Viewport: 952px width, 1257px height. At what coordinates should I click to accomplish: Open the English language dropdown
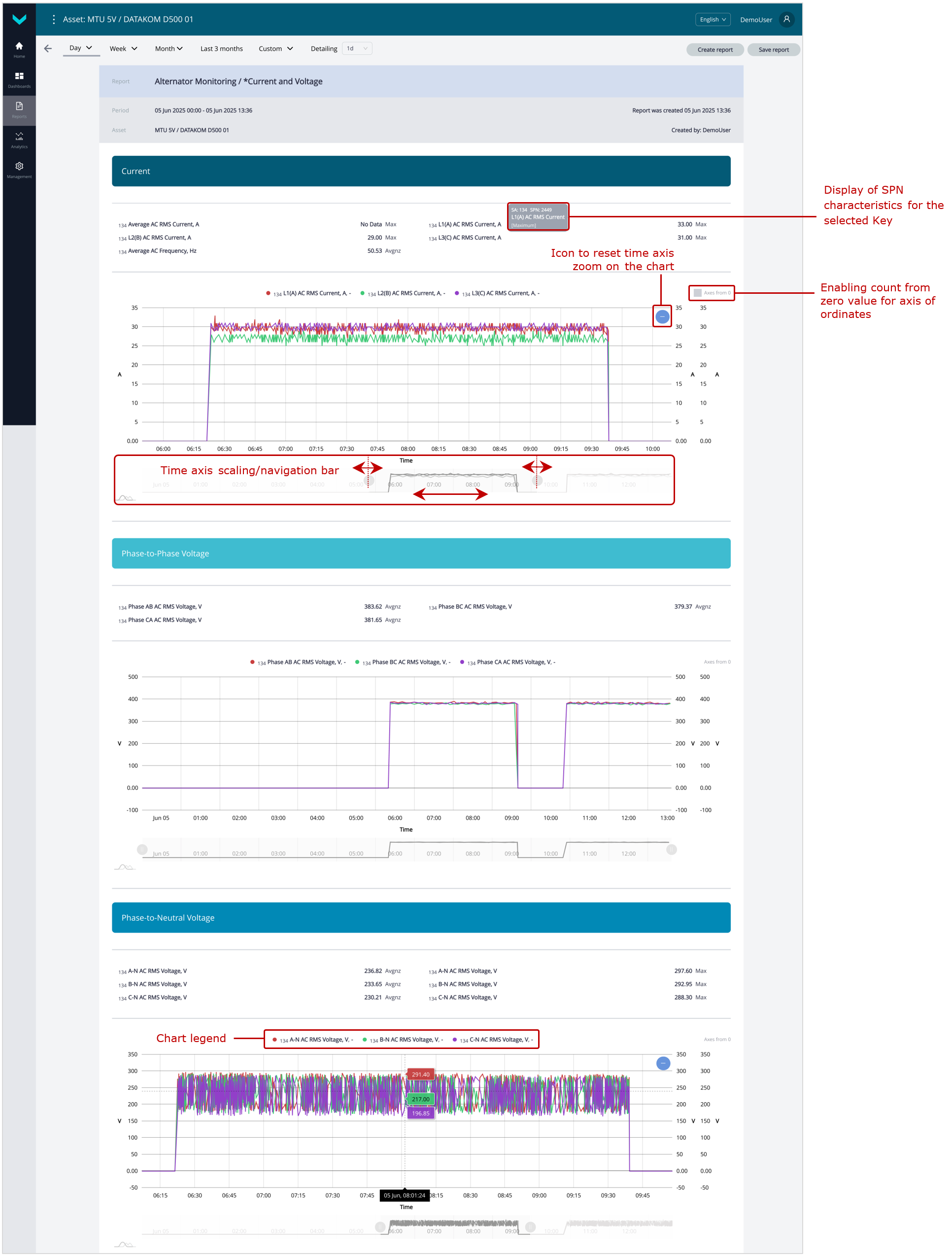[713, 19]
